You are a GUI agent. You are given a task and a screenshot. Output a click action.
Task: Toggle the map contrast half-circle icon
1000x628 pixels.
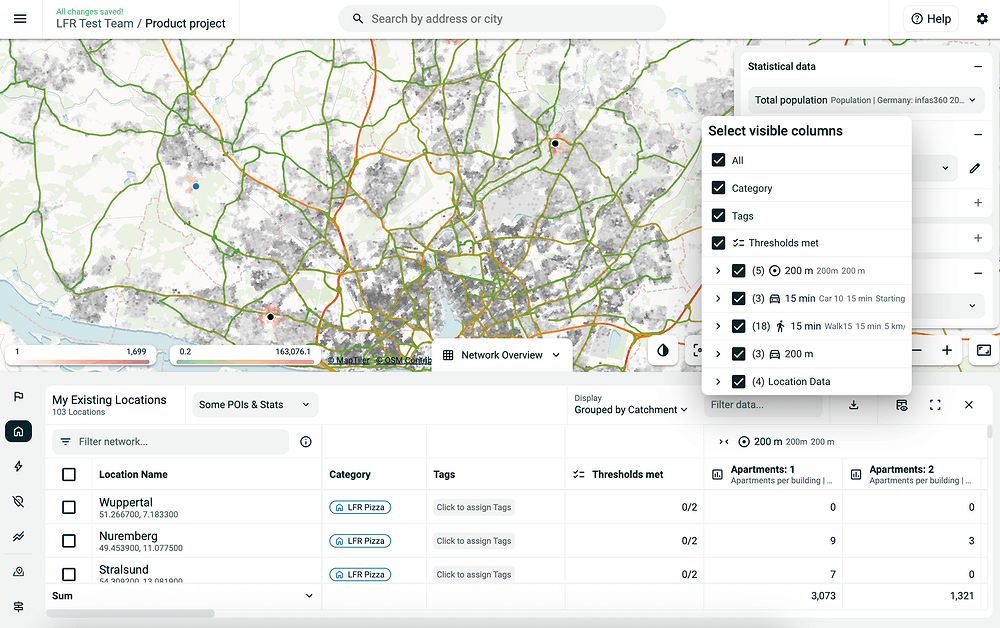(x=663, y=351)
